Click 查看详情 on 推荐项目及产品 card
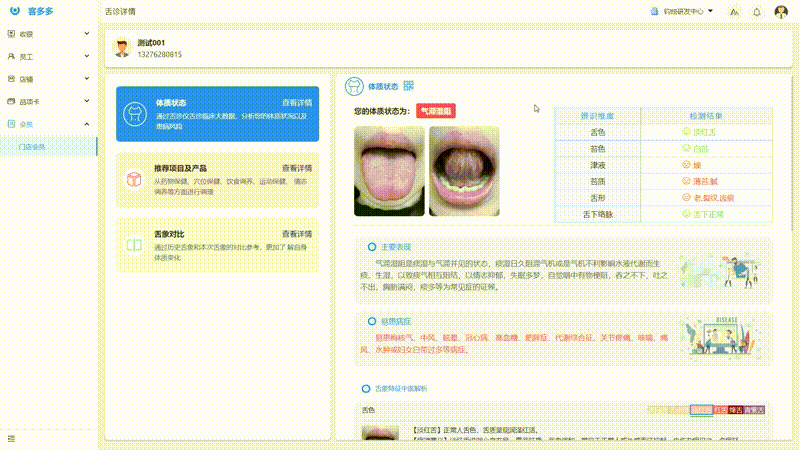This screenshot has height=450, width=800. pos(297,168)
